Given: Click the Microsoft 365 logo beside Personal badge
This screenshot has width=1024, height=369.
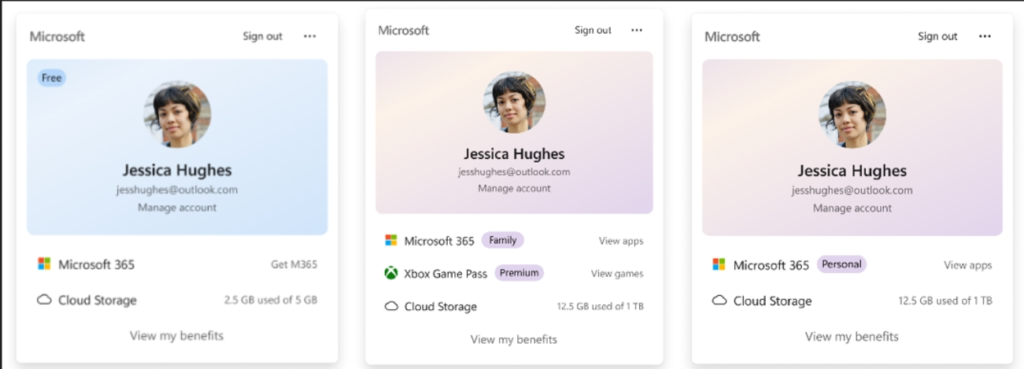Looking at the screenshot, I should [718, 265].
